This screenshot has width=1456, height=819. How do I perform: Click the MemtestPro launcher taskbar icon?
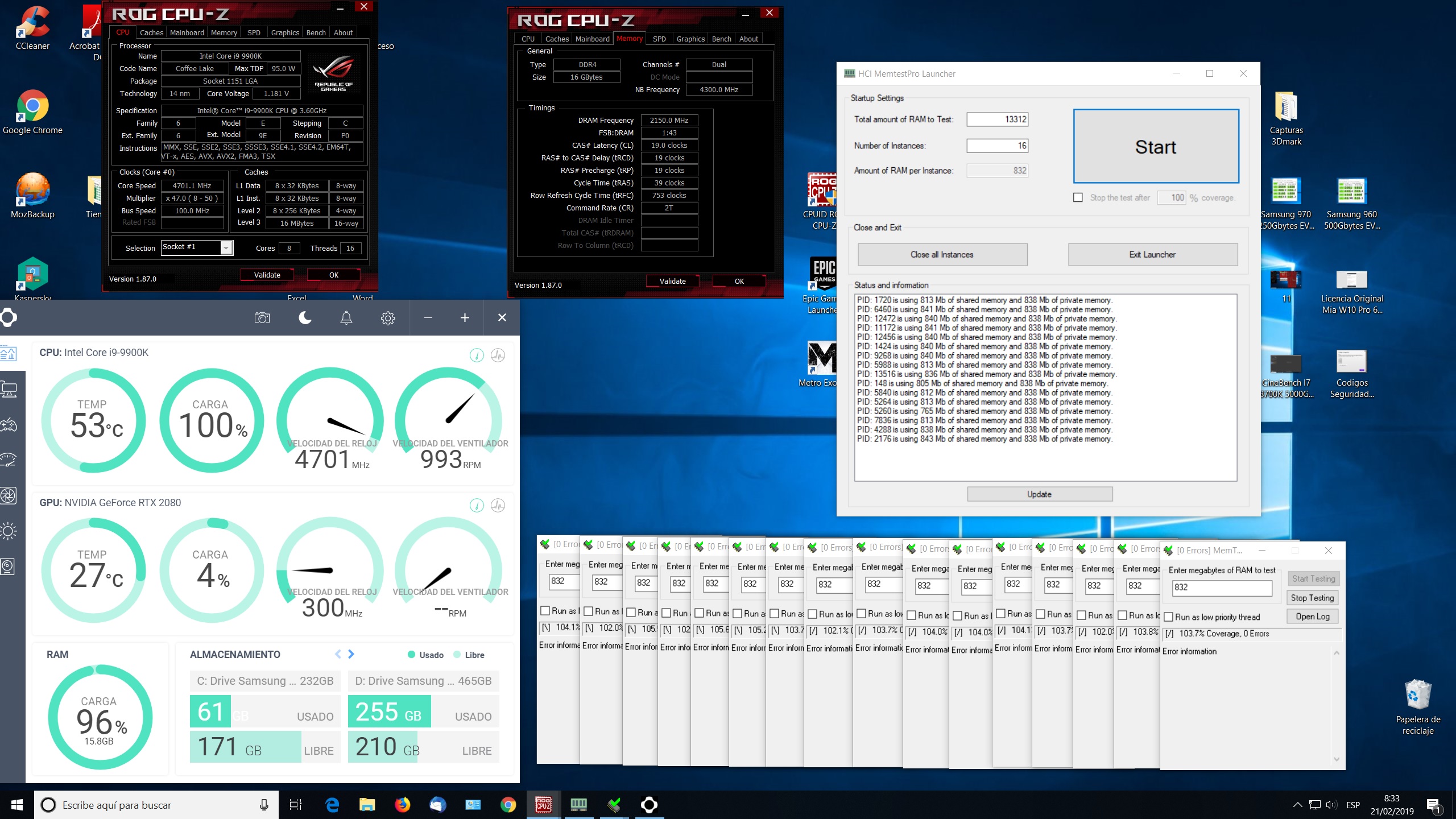point(579,805)
